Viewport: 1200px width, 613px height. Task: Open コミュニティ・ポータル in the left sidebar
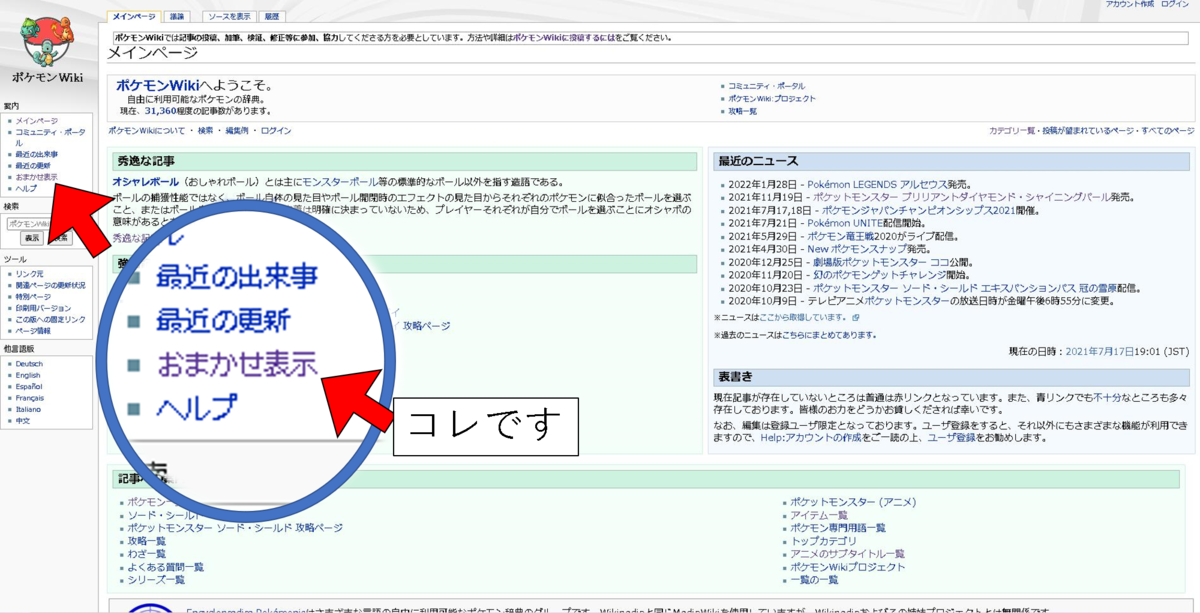(x=50, y=137)
